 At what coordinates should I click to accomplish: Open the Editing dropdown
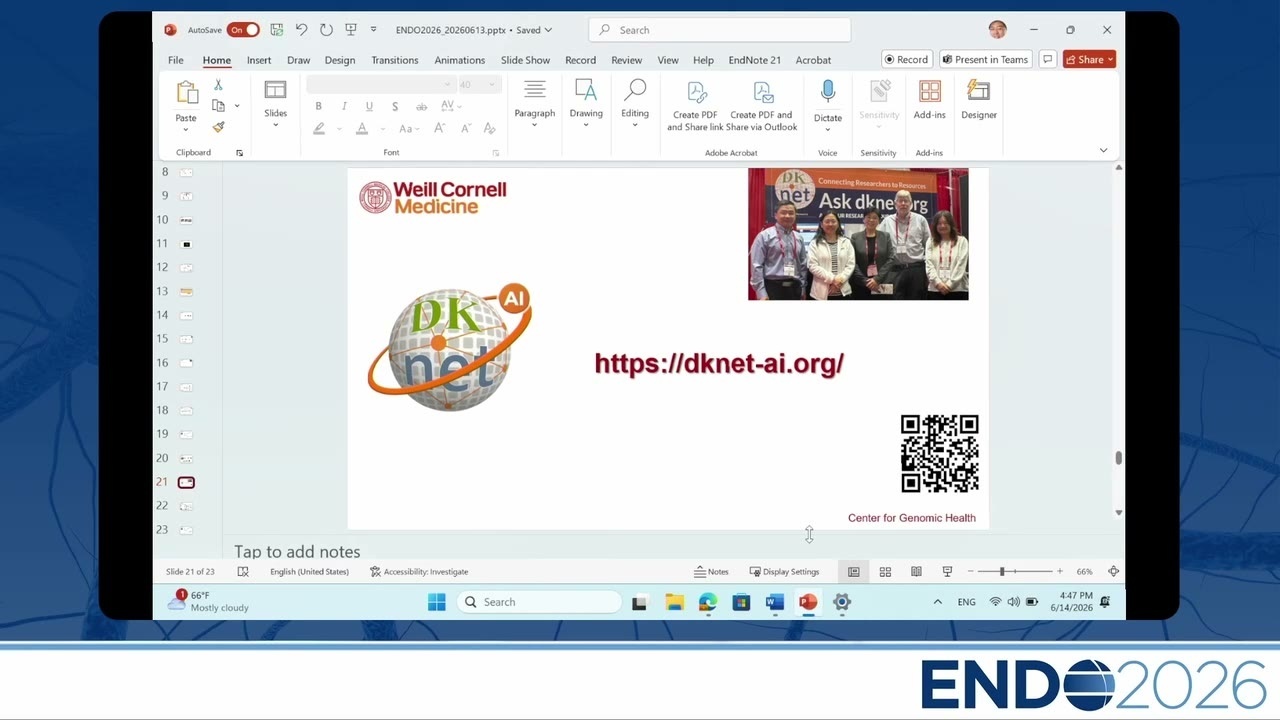[635, 103]
